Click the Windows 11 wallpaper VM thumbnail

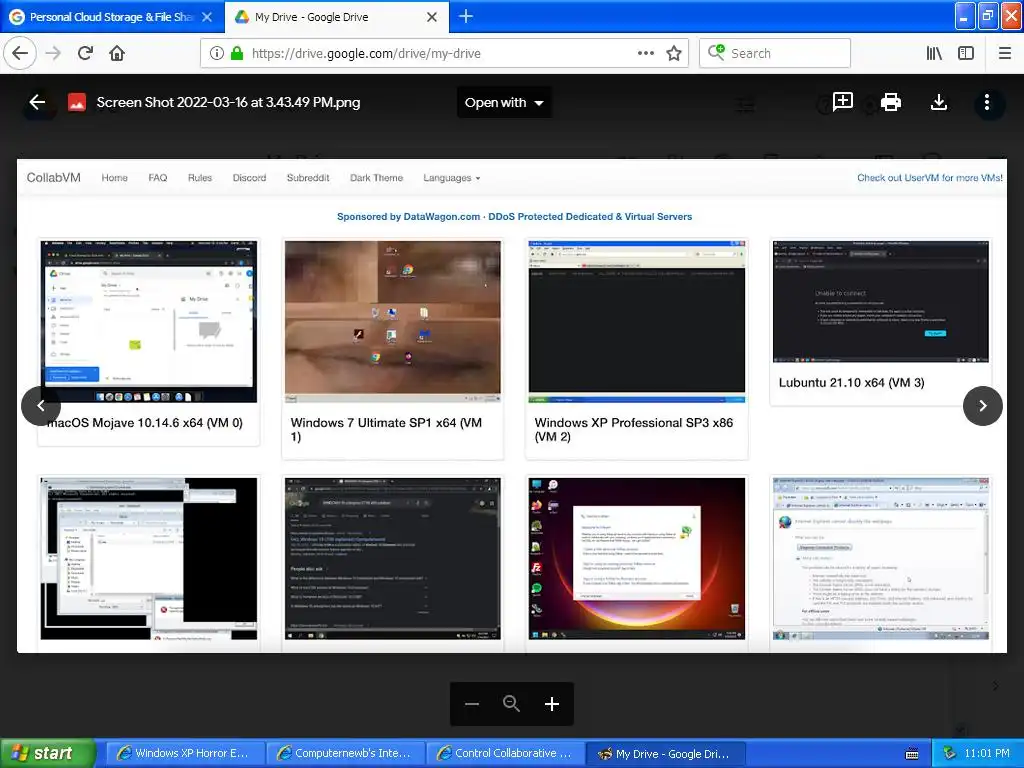637,558
